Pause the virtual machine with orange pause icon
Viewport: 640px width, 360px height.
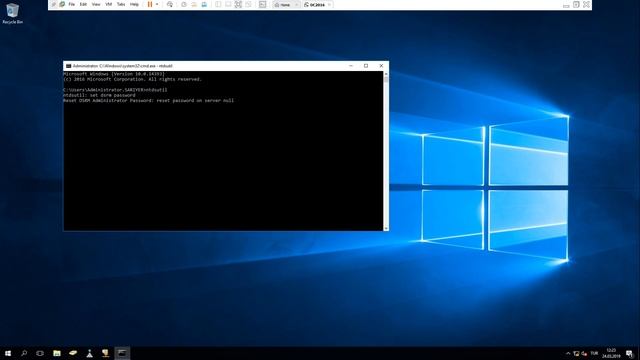point(150,4)
